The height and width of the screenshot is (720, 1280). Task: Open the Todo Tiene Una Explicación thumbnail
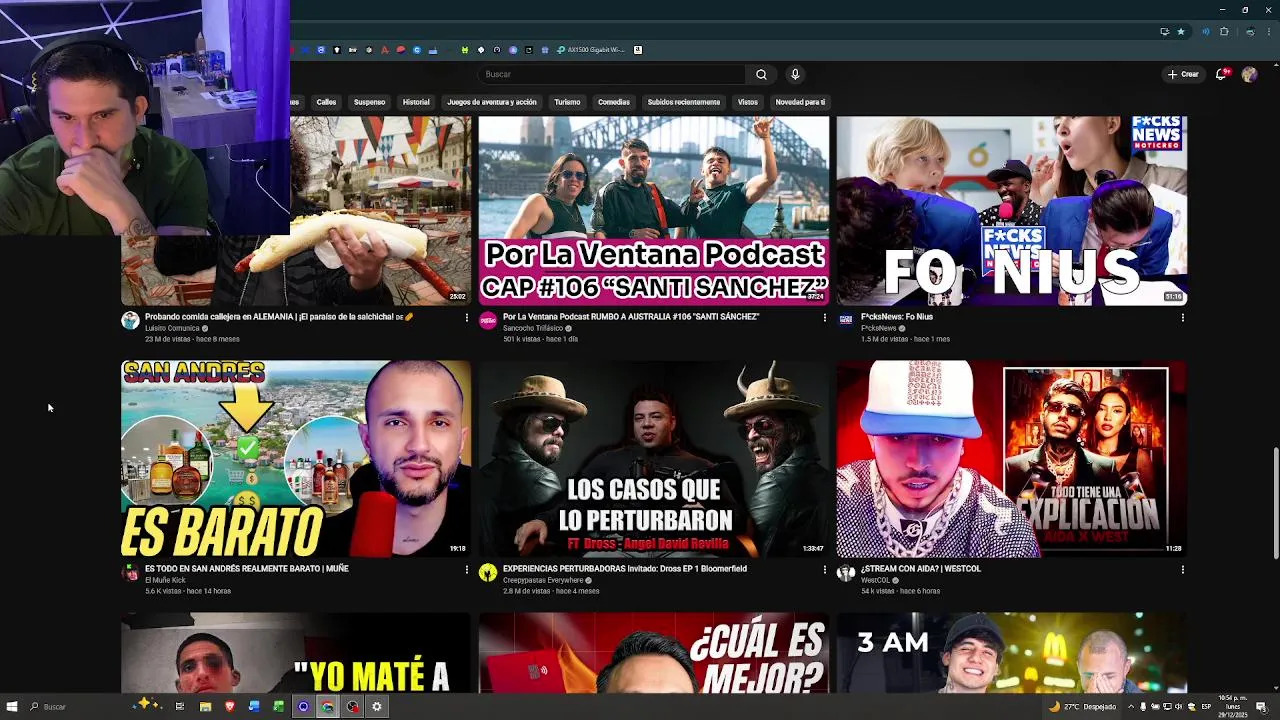coord(1012,458)
